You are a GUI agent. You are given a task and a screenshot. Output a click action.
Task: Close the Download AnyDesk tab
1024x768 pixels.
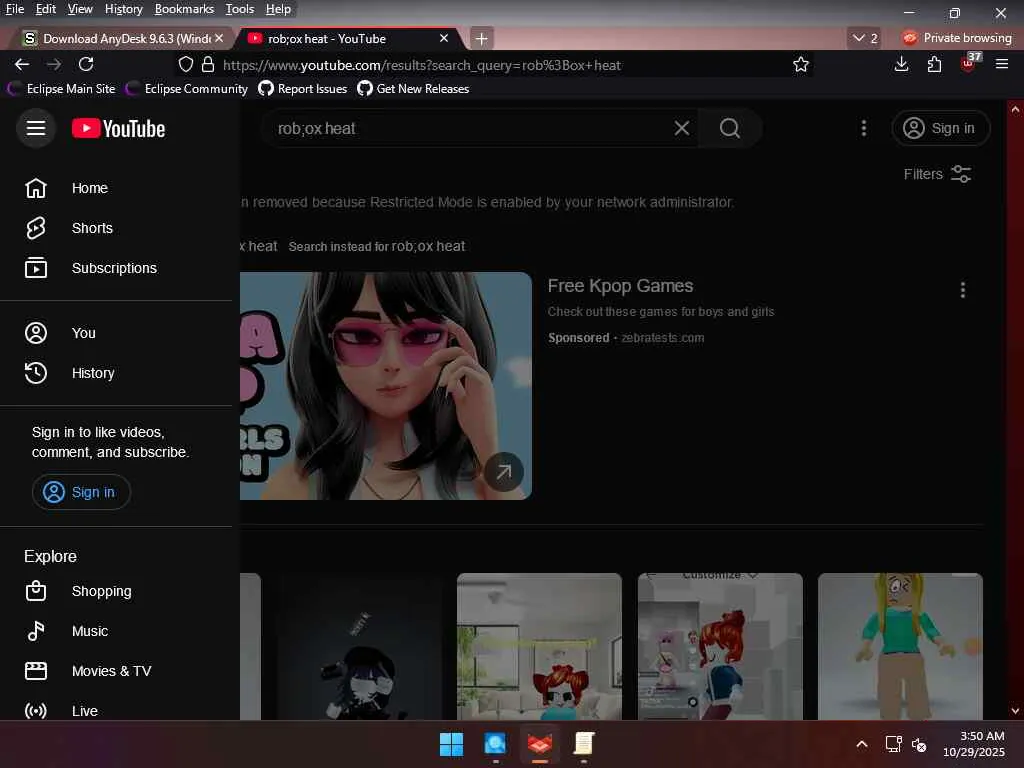tap(219, 38)
